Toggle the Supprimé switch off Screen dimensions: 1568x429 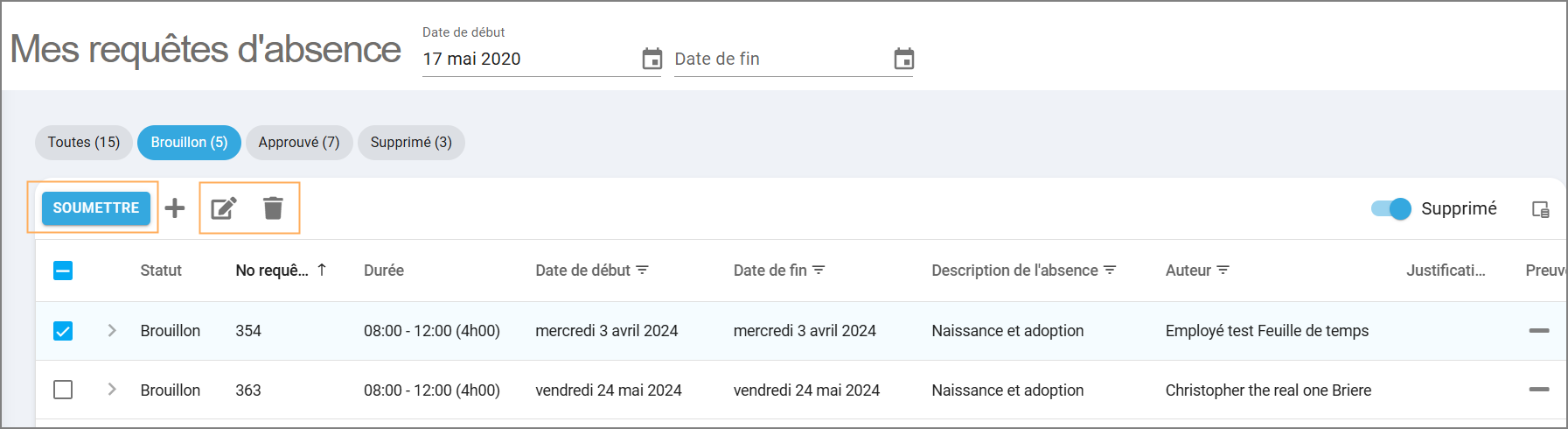1390,208
